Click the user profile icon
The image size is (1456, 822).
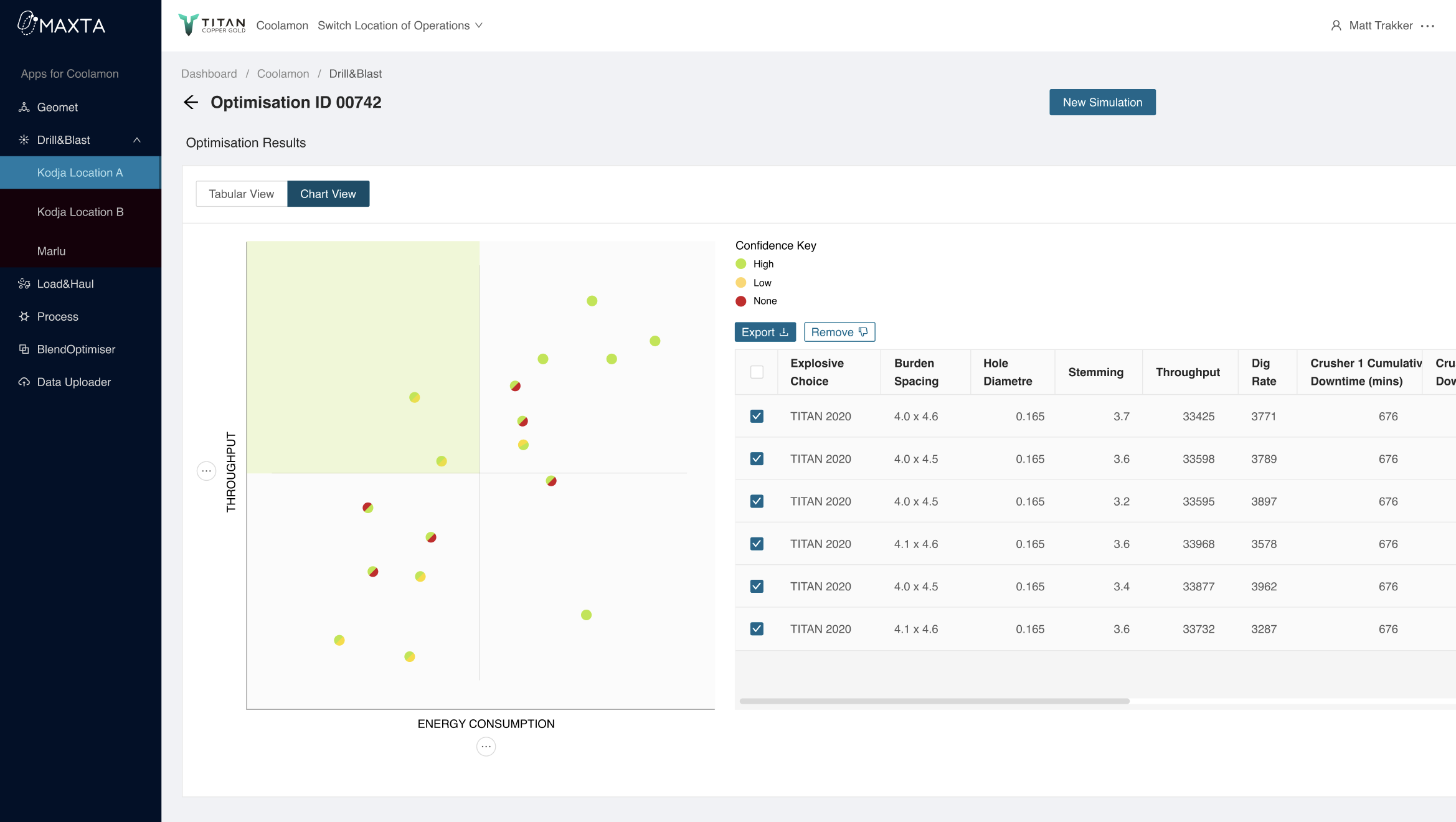[x=1336, y=26]
